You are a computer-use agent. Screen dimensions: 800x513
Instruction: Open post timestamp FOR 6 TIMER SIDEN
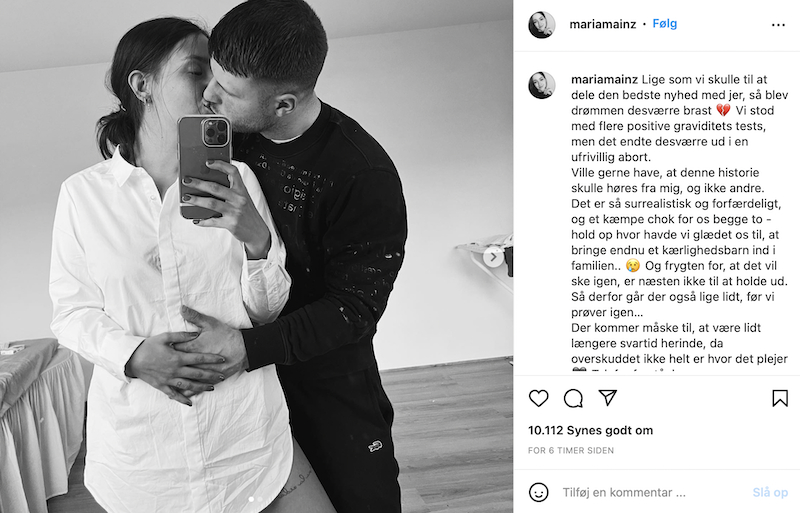pos(570,450)
